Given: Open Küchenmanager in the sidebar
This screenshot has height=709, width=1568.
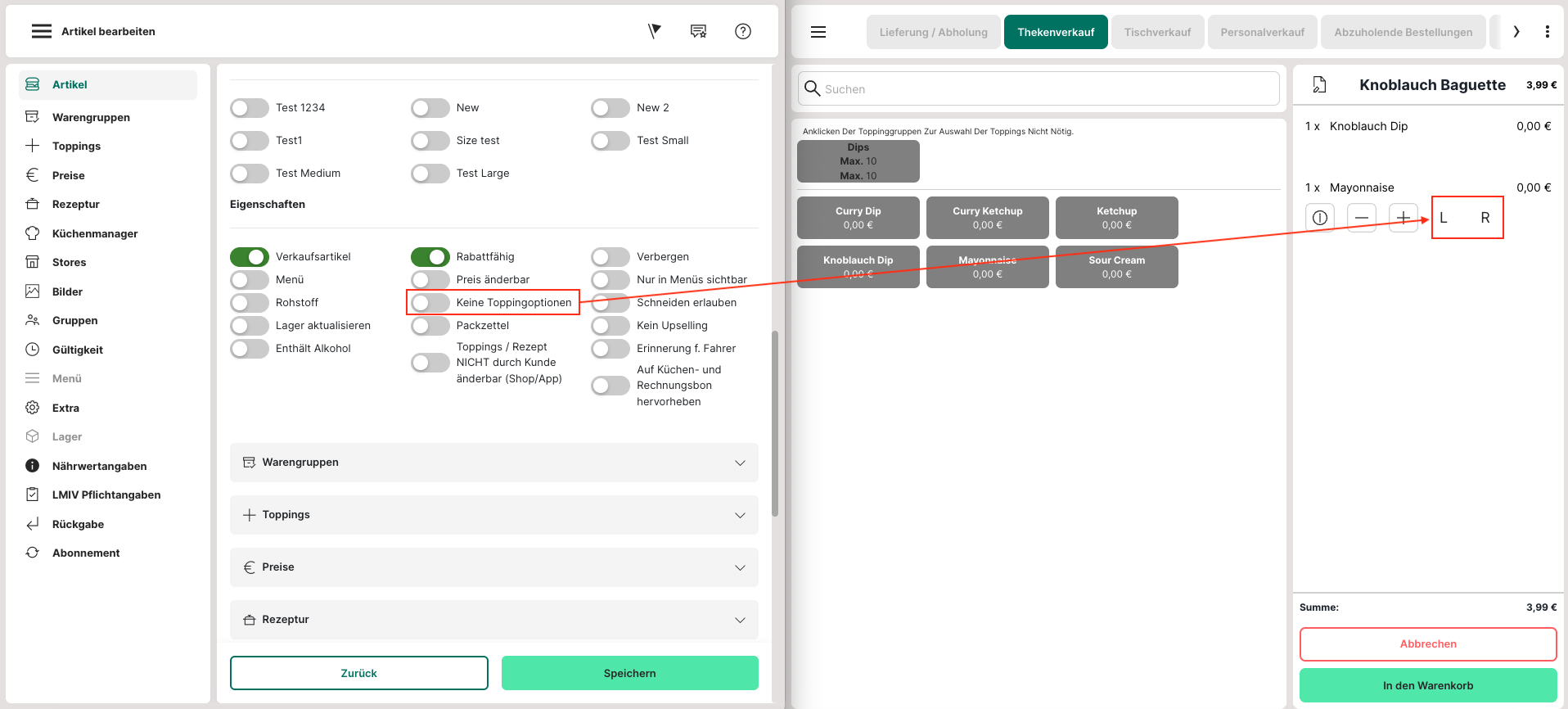Looking at the screenshot, I should 95,233.
